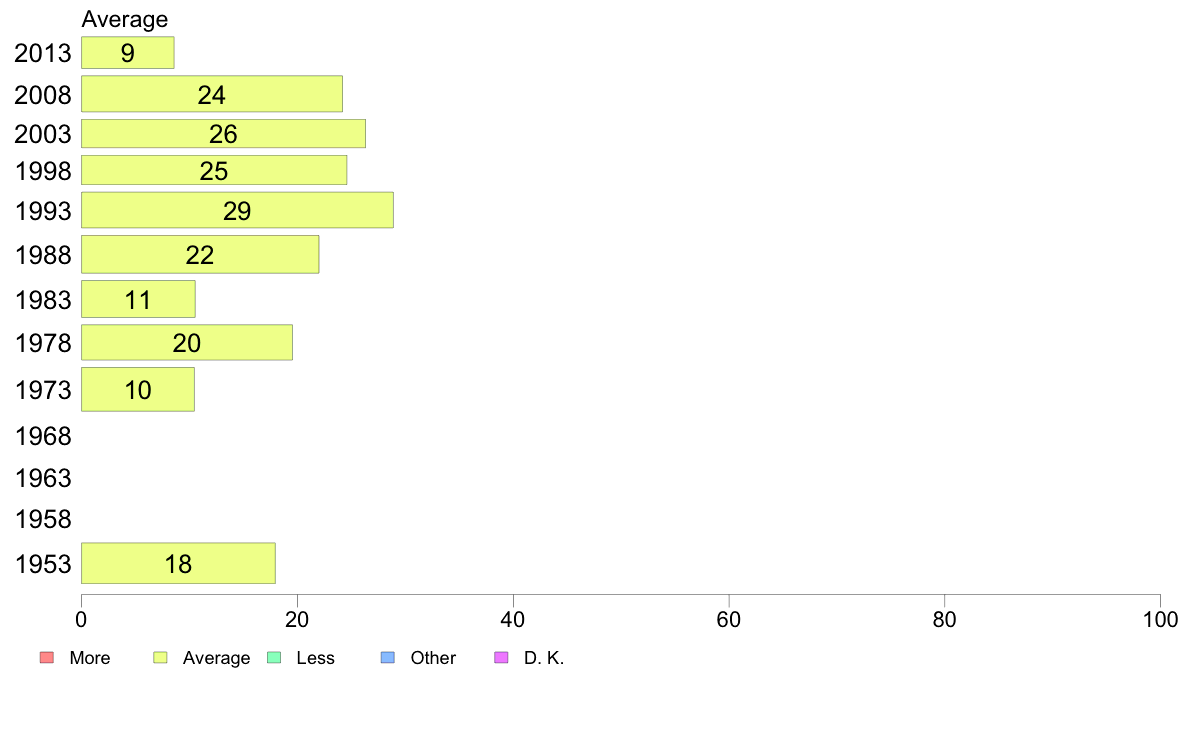1188x736 pixels.
Task: Click the magenta D. K. legend swatch
Action: [x=501, y=657]
